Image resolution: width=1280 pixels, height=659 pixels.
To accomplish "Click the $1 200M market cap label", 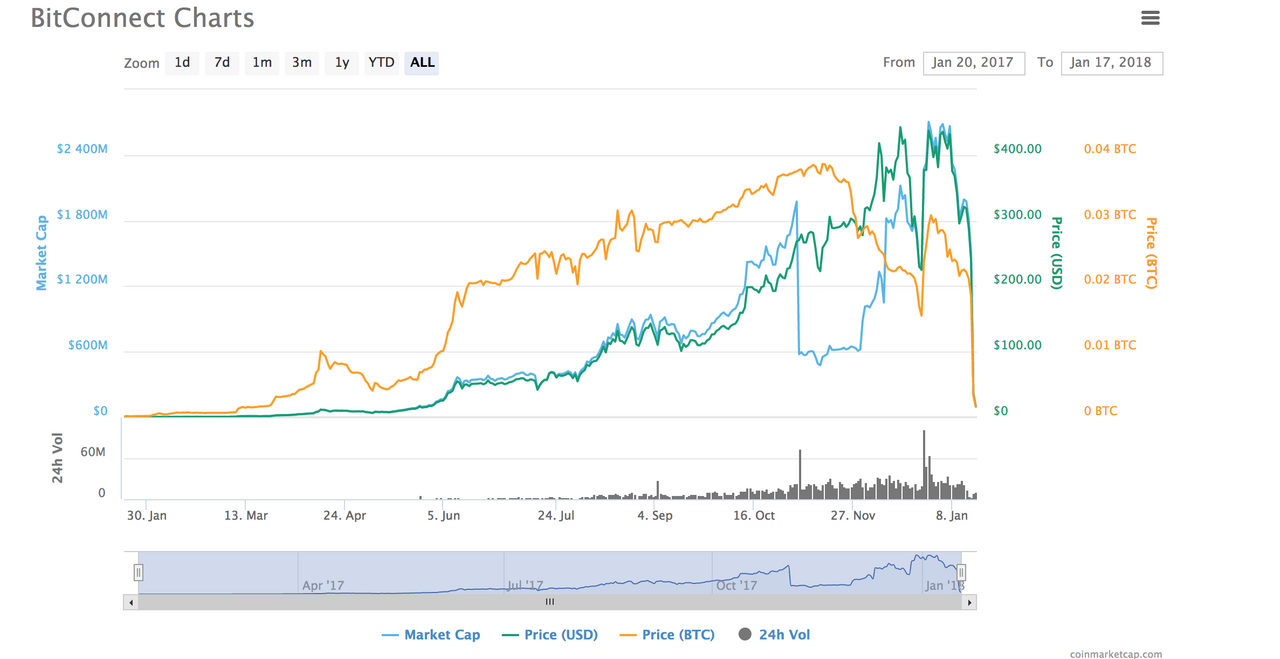I will click(x=82, y=280).
